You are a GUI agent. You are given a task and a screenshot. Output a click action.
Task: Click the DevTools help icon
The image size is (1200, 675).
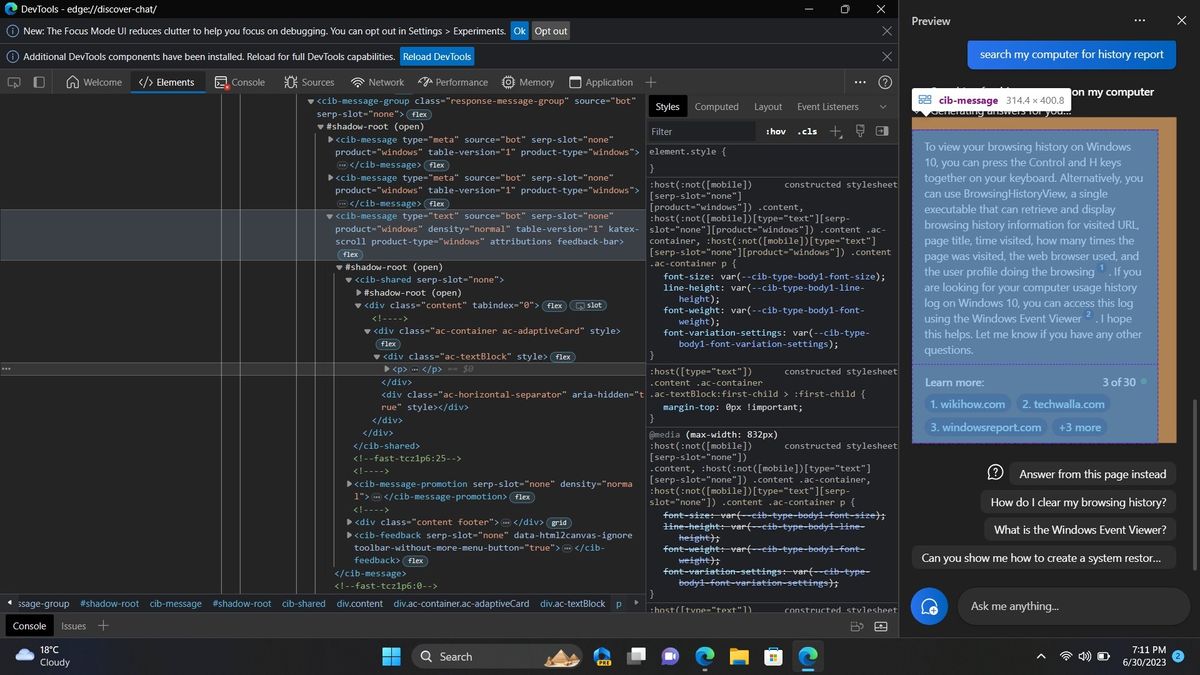(x=886, y=82)
